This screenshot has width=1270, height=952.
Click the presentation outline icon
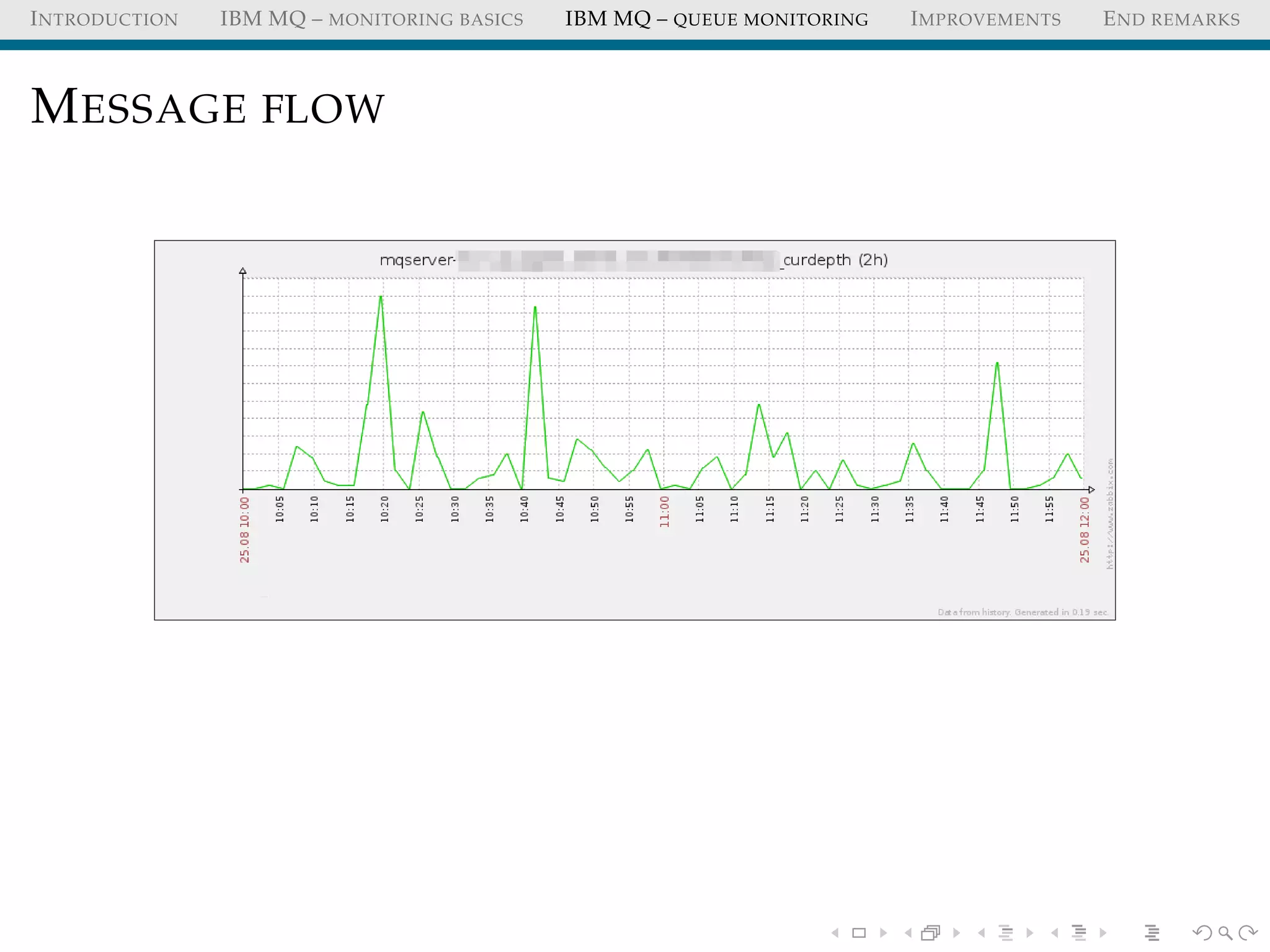(x=1152, y=933)
